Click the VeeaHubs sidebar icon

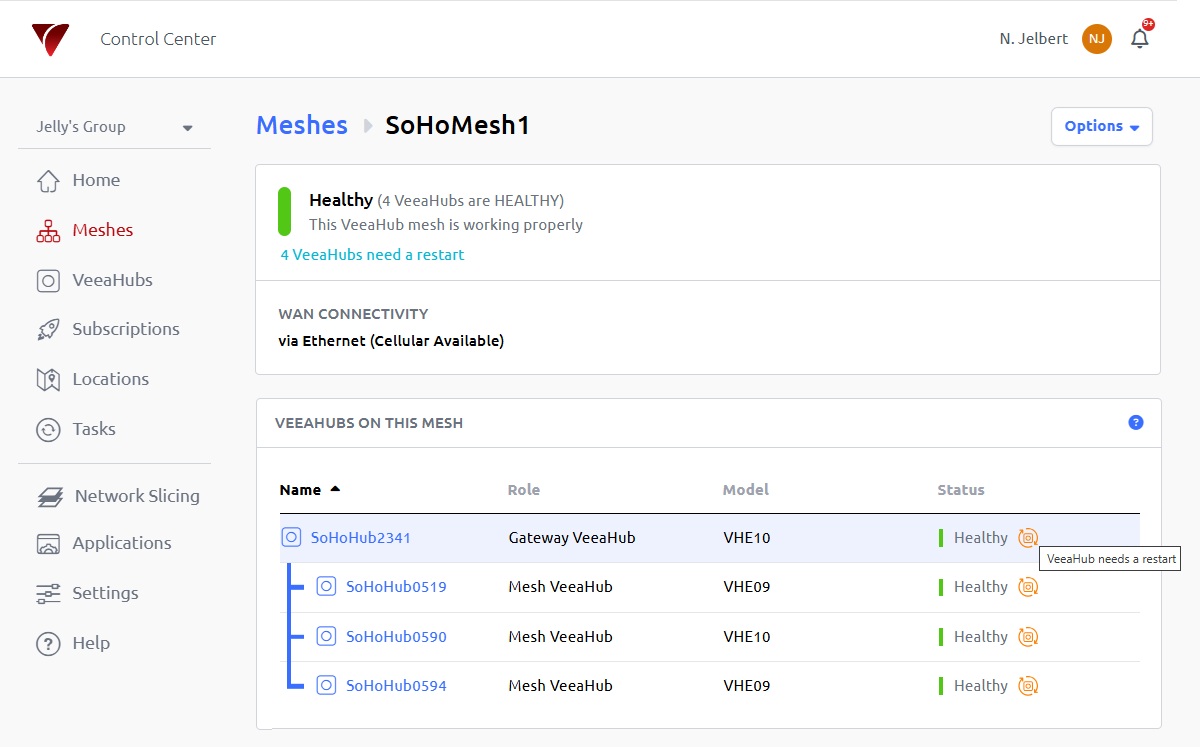point(48,281)
